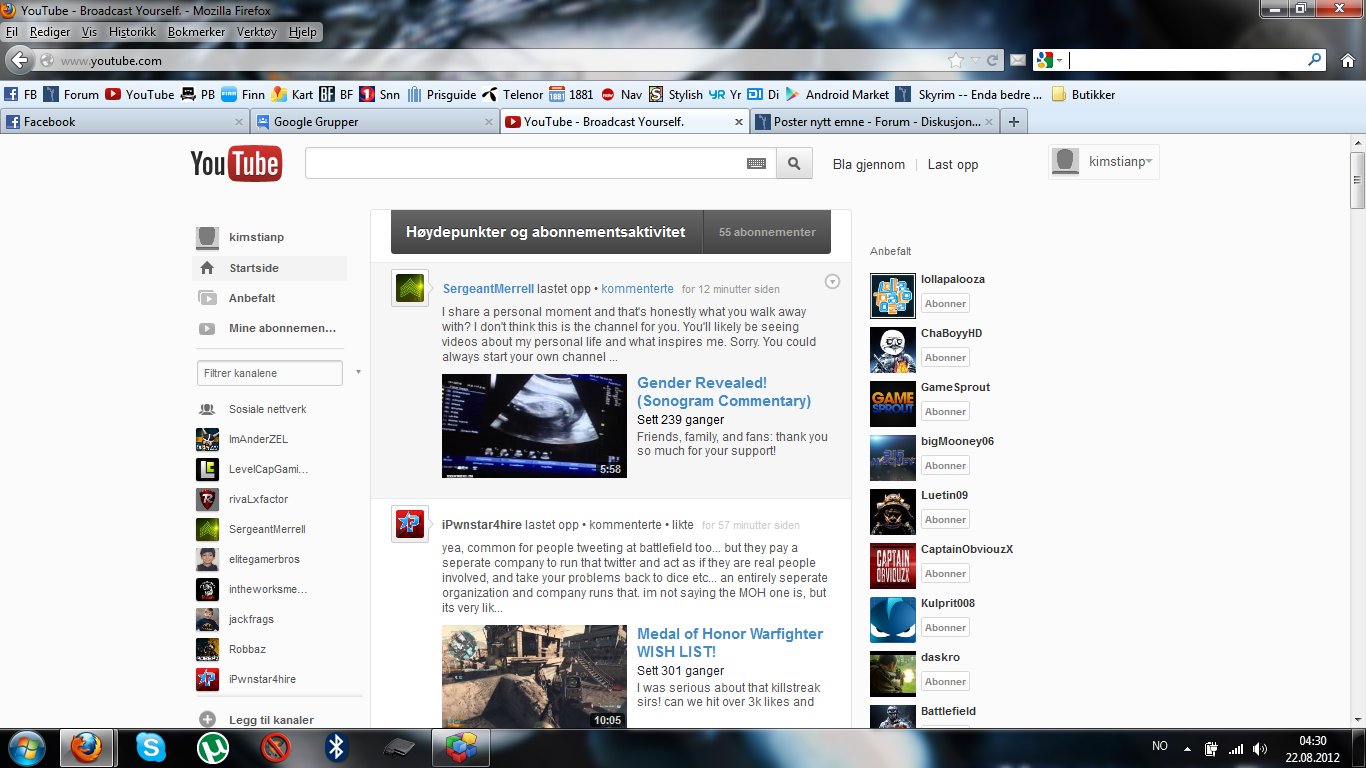This screenshot has height=768, width=1366.
Task: Click the YouTube search magnifier button
Action: pos(795,164)
